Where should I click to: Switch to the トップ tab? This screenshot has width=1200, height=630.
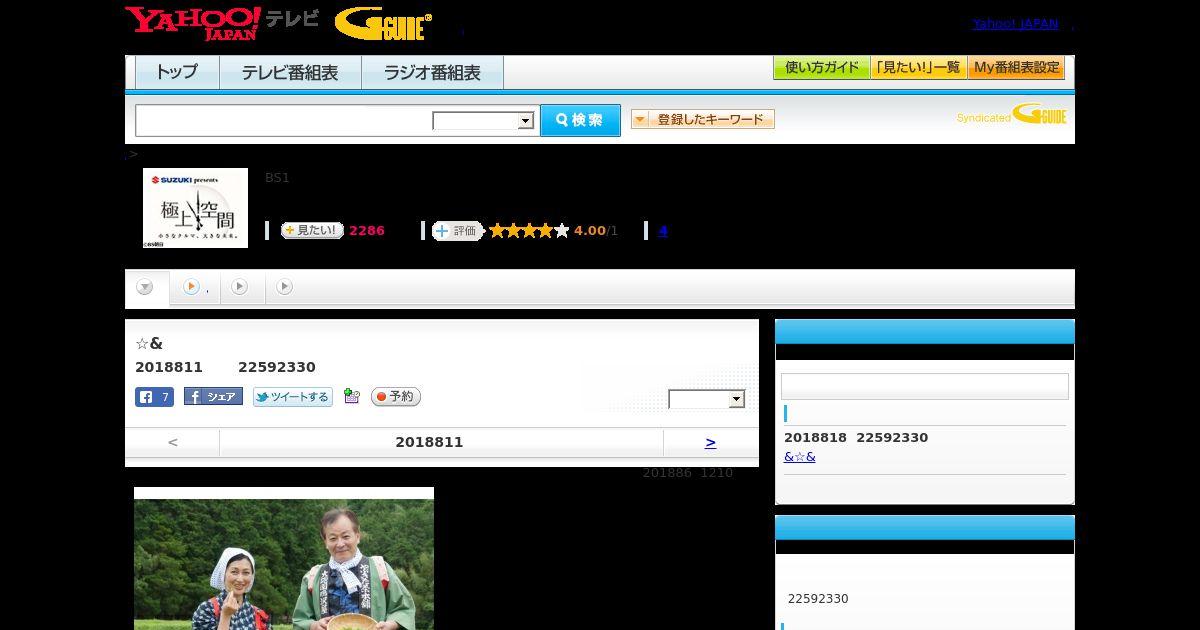177,72
